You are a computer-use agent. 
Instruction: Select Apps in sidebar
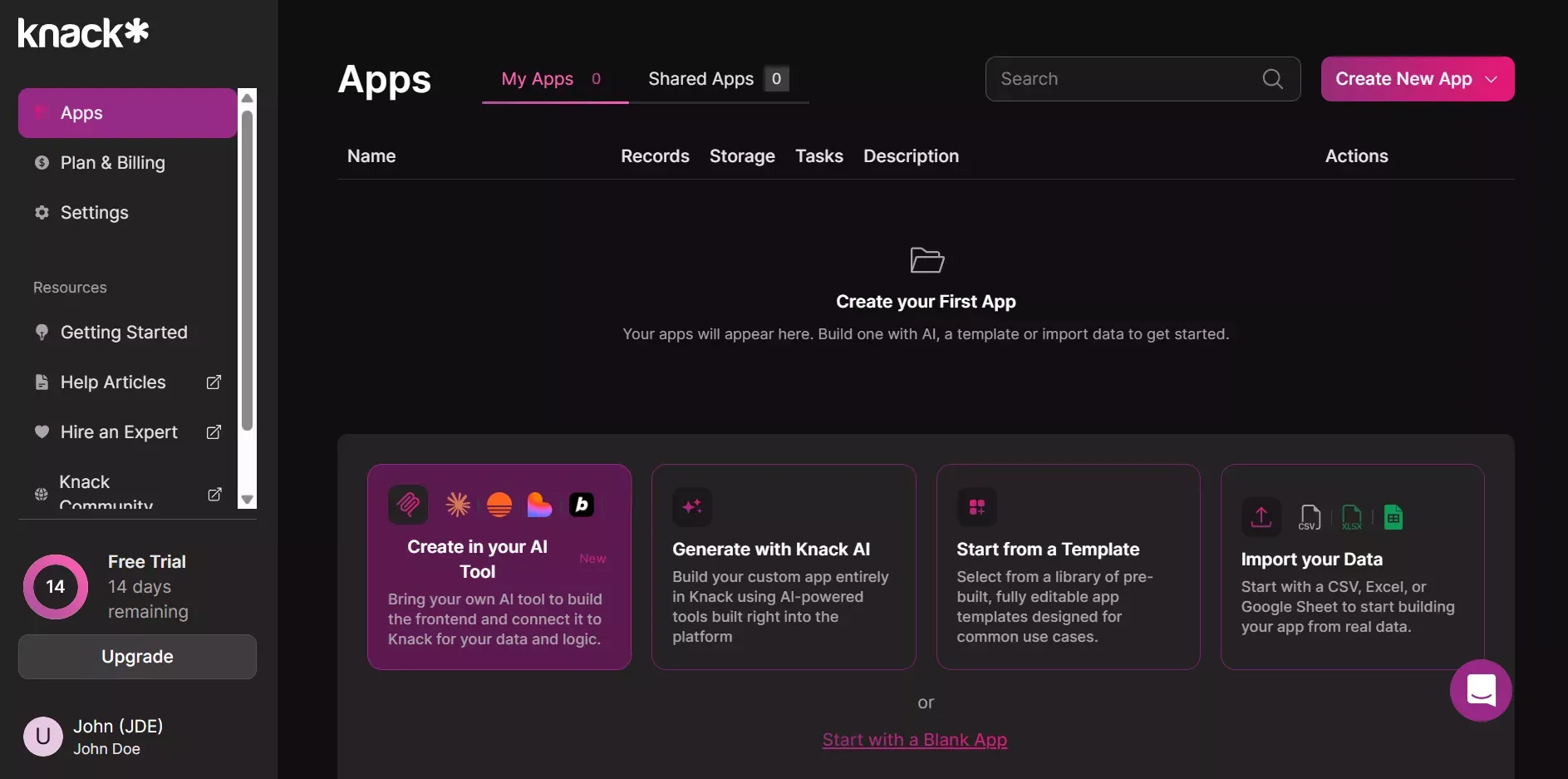(127, 113)
